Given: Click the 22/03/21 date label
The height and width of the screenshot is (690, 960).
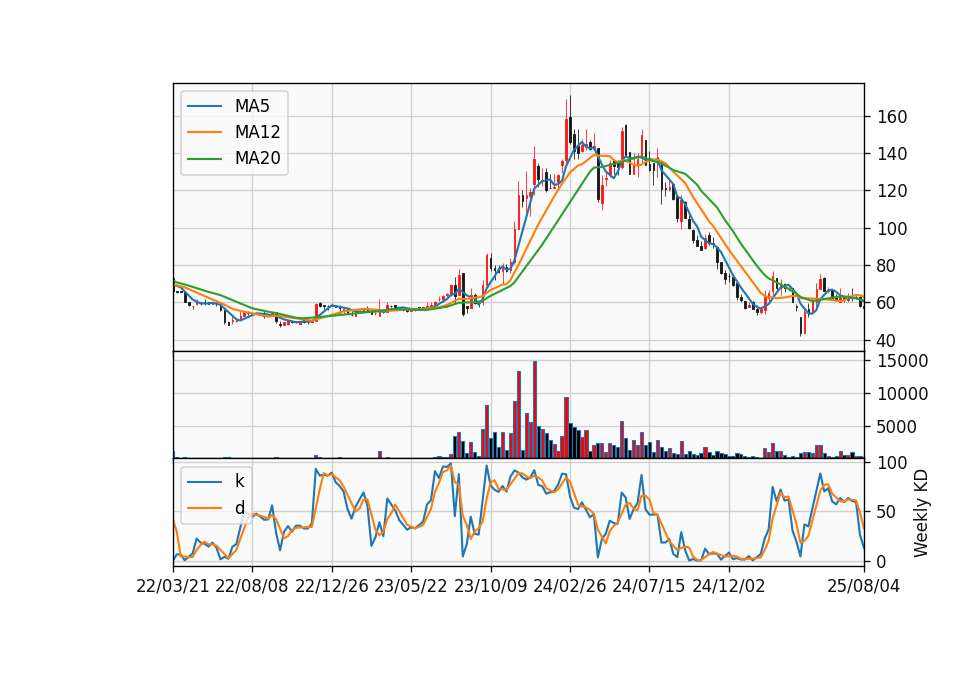Looking at the screenshot, I should [173, 587].
